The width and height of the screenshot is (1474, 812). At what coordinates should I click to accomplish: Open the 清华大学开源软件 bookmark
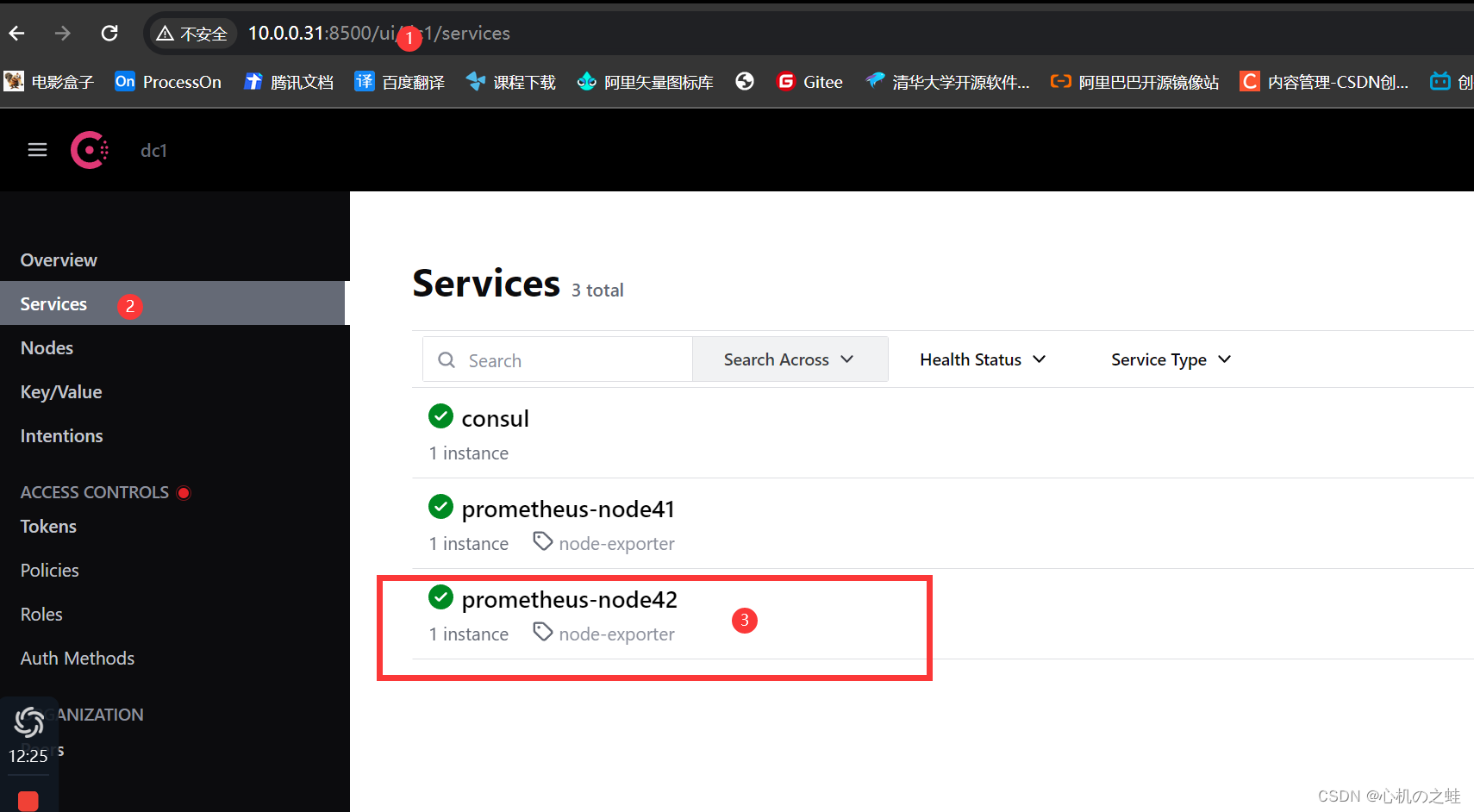(947, 82)
